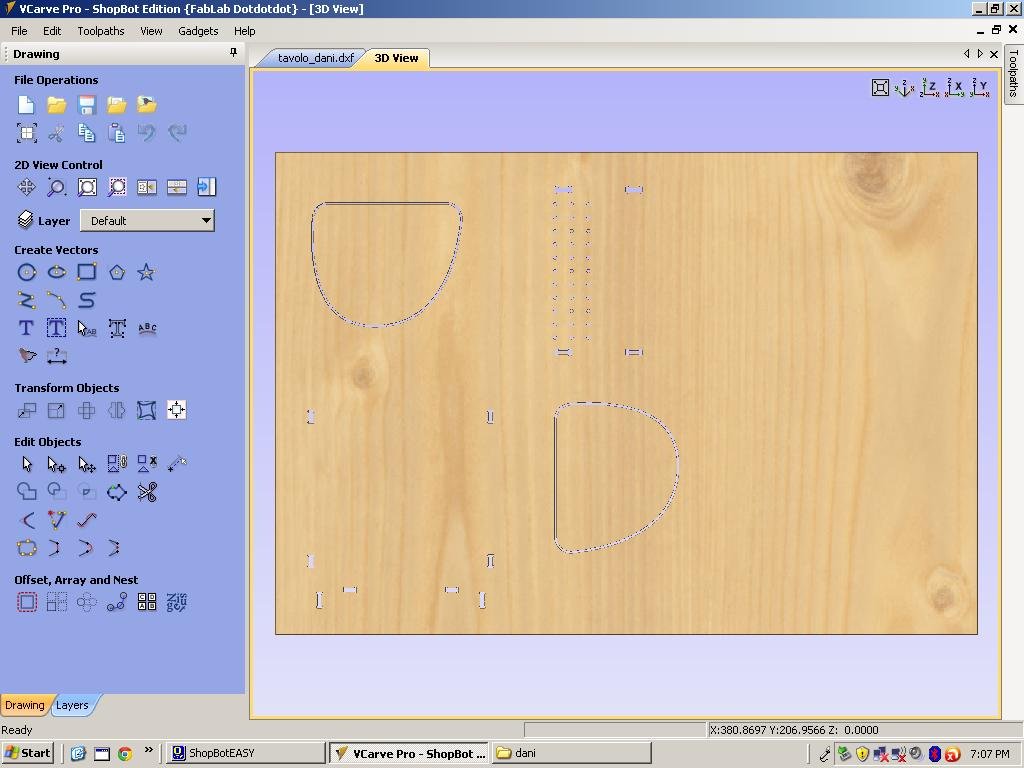
Task: Launch Chrome from quick launch
Action: point(124,753)
